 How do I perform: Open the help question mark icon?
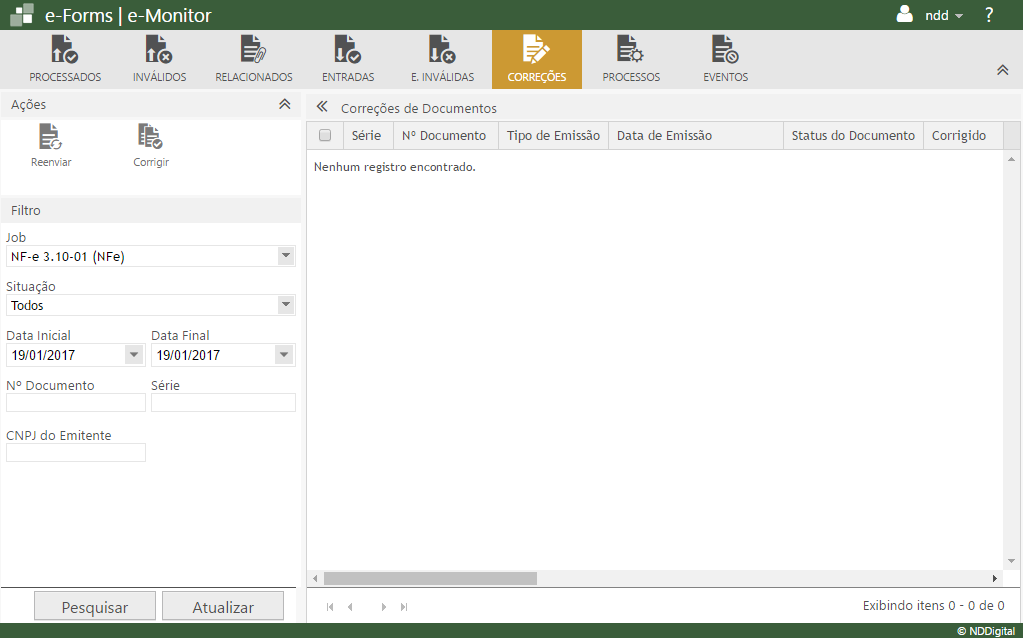(988, 15)
